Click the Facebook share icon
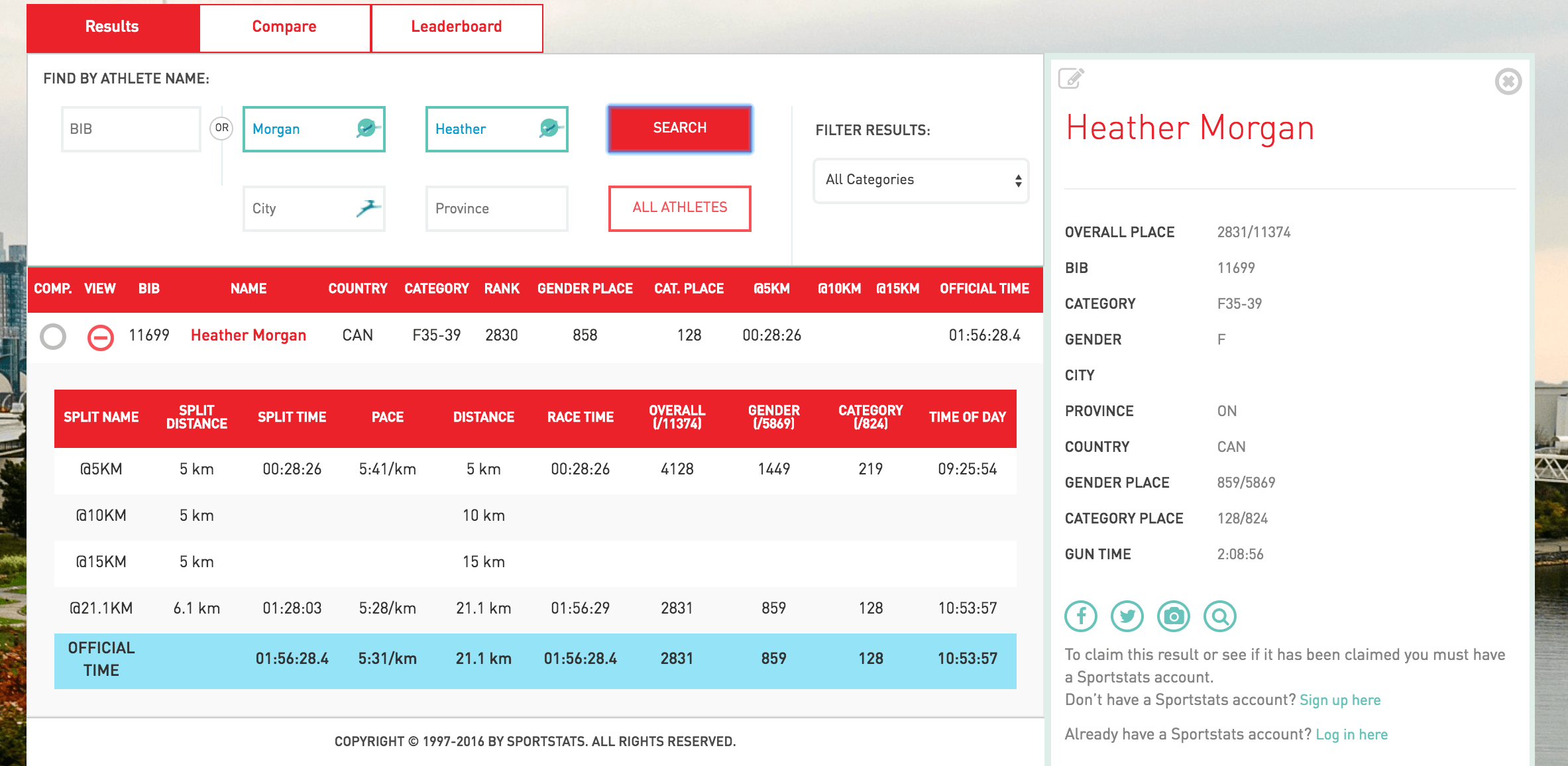The width and height of the screenshot is (1568, 766). [x=1081, y=616]
